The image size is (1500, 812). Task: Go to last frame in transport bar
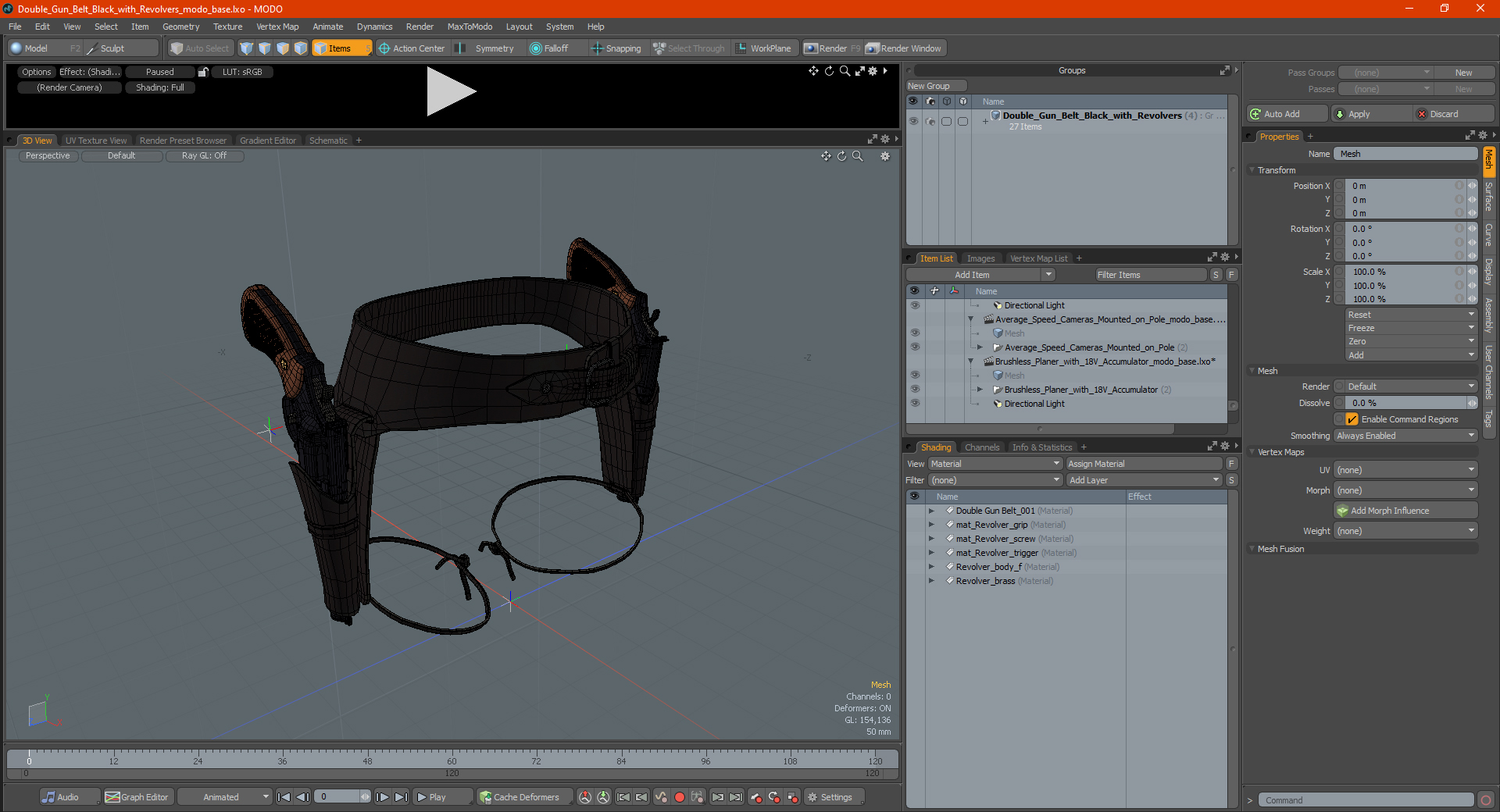pos(401,797)
